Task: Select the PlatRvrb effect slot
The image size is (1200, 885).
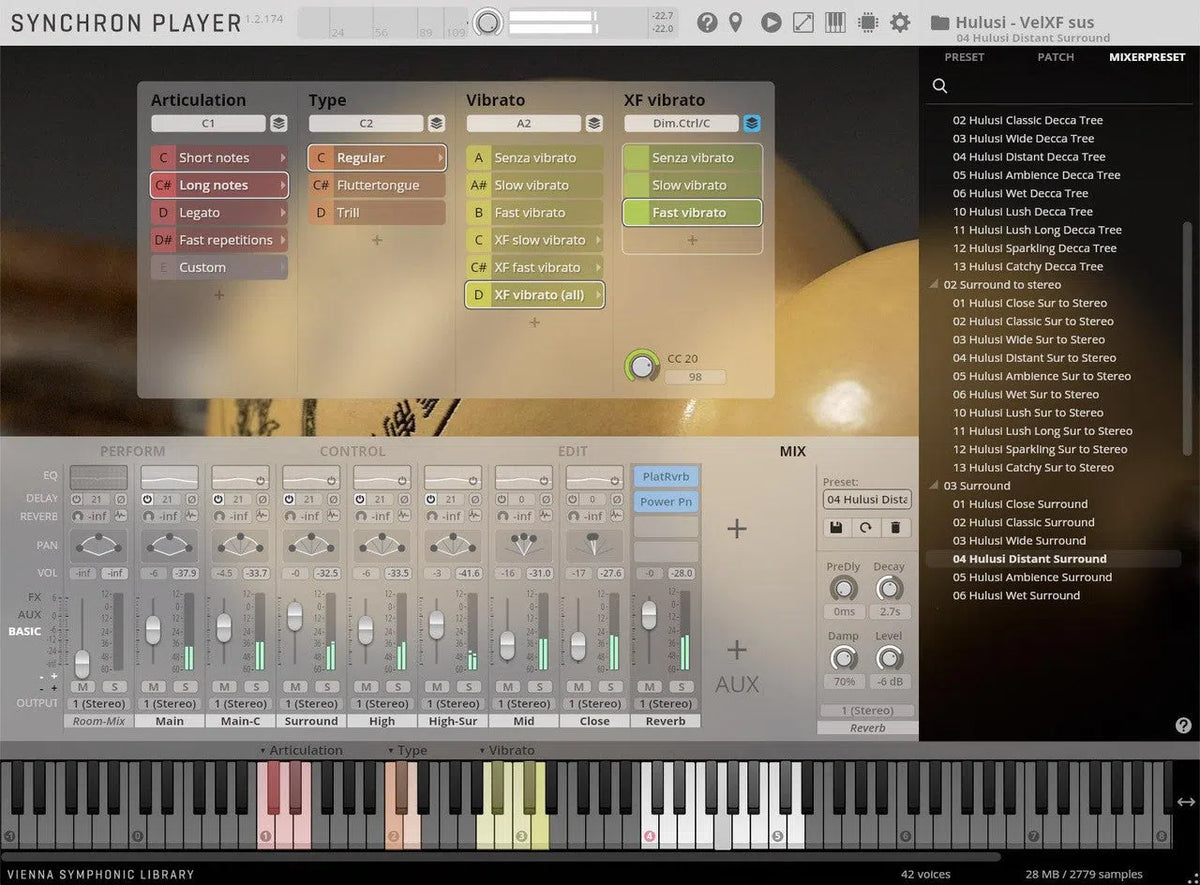Action: click(x=666, y=477)
